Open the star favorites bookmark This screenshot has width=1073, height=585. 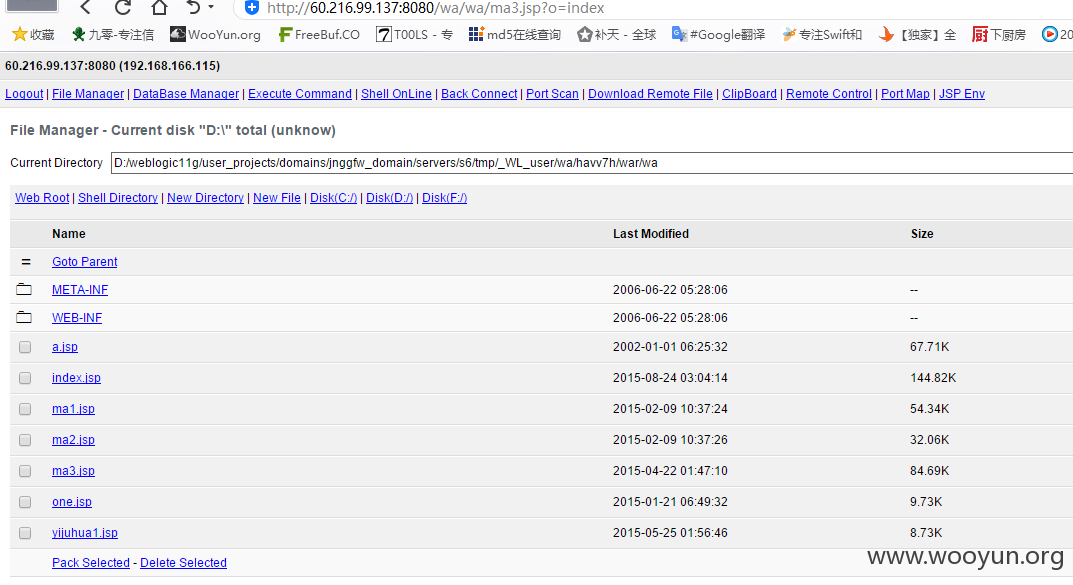33,34
